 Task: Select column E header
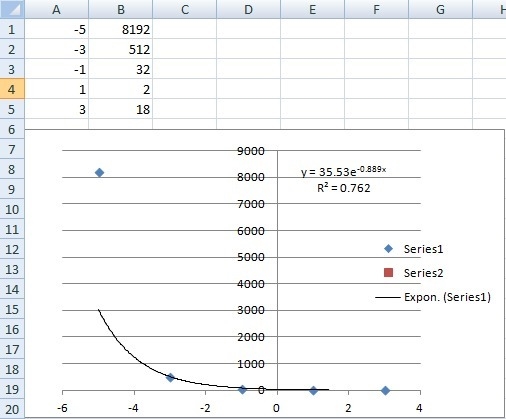coord(312,9)
